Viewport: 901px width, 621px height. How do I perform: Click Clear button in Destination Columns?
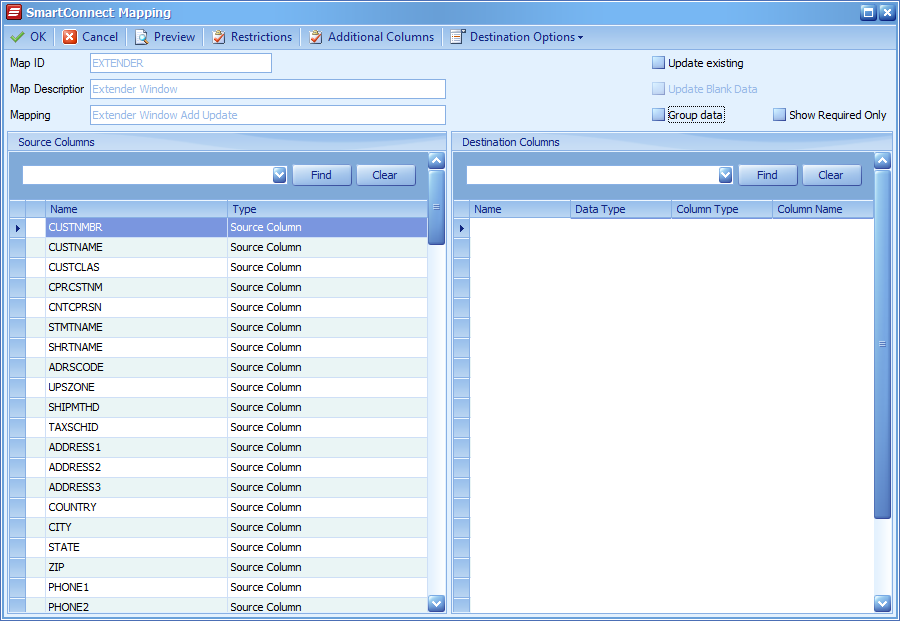[831, 175]
